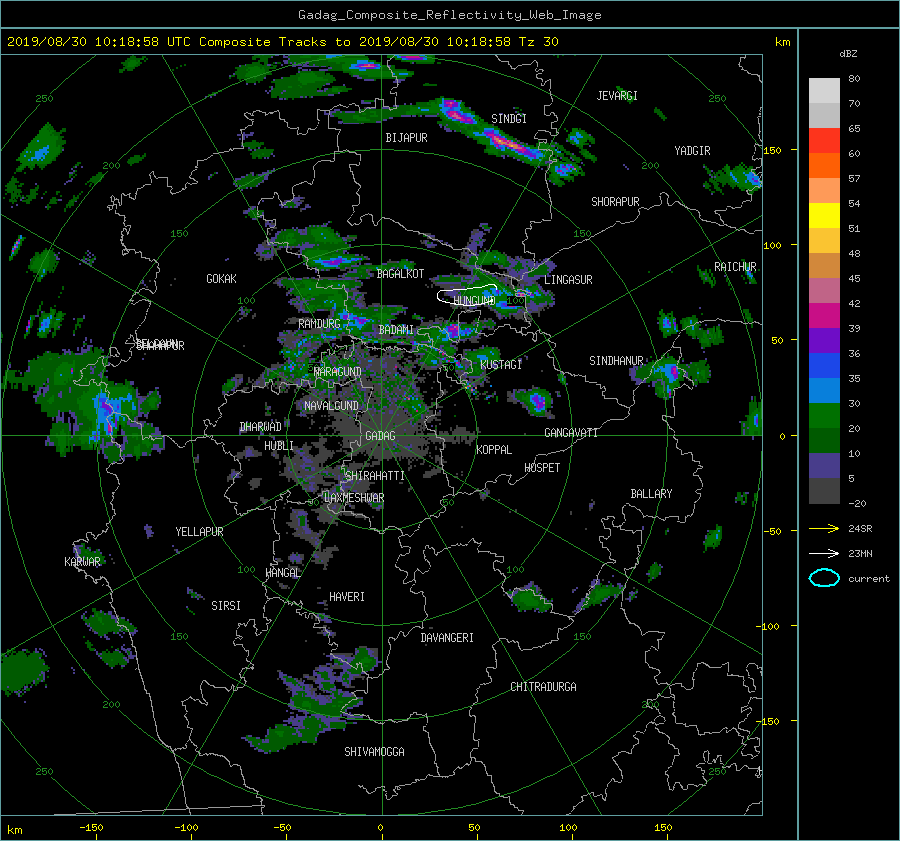Click the GOKAK city label
The height and width of the screenshot is (841, 900).
pos(222,279)
